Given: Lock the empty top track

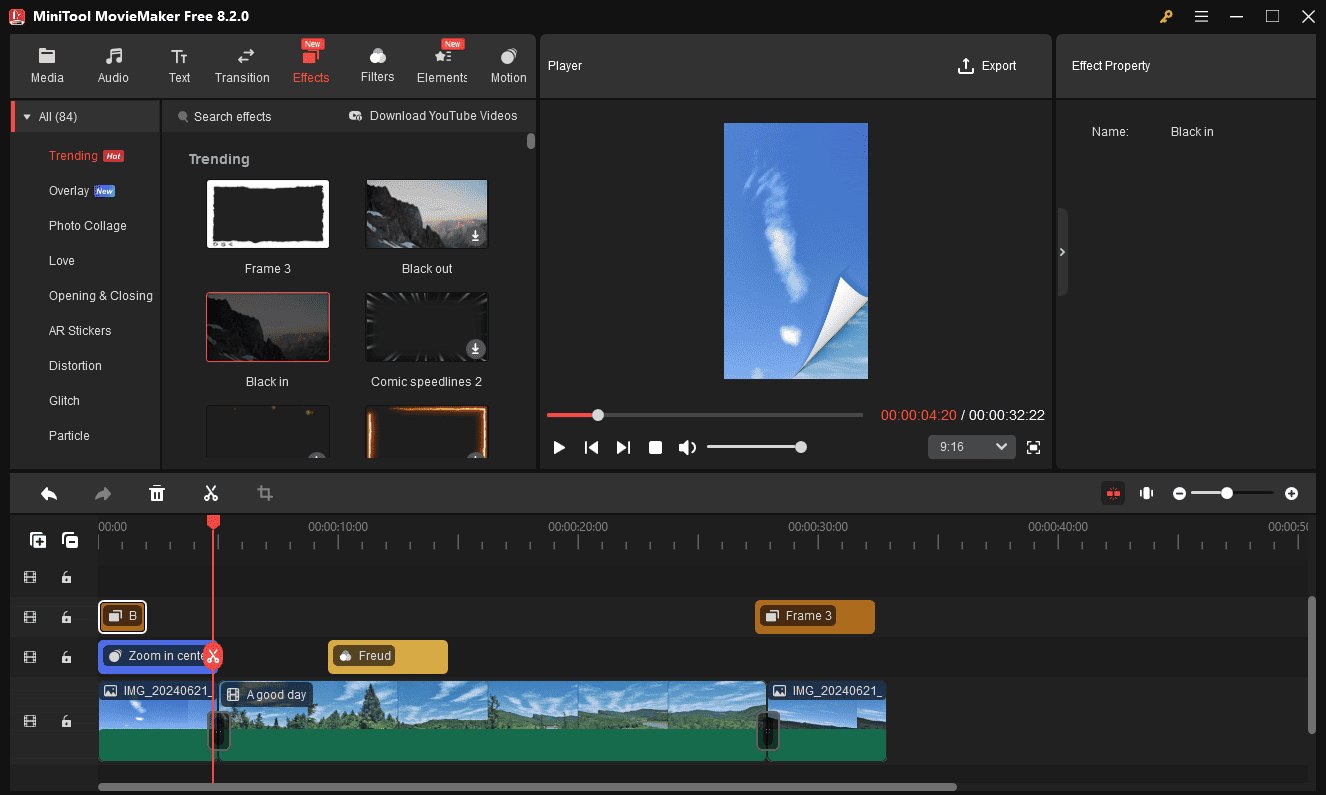Looking at the screenshot, I should (66, 577).
